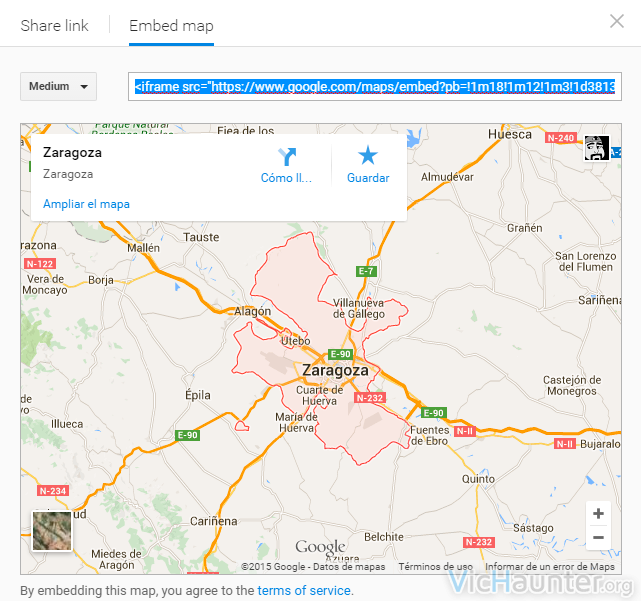This screenshot has height=601, width=641.
Task: Click the Mallén town label
Action: click(x=143, y=248)
